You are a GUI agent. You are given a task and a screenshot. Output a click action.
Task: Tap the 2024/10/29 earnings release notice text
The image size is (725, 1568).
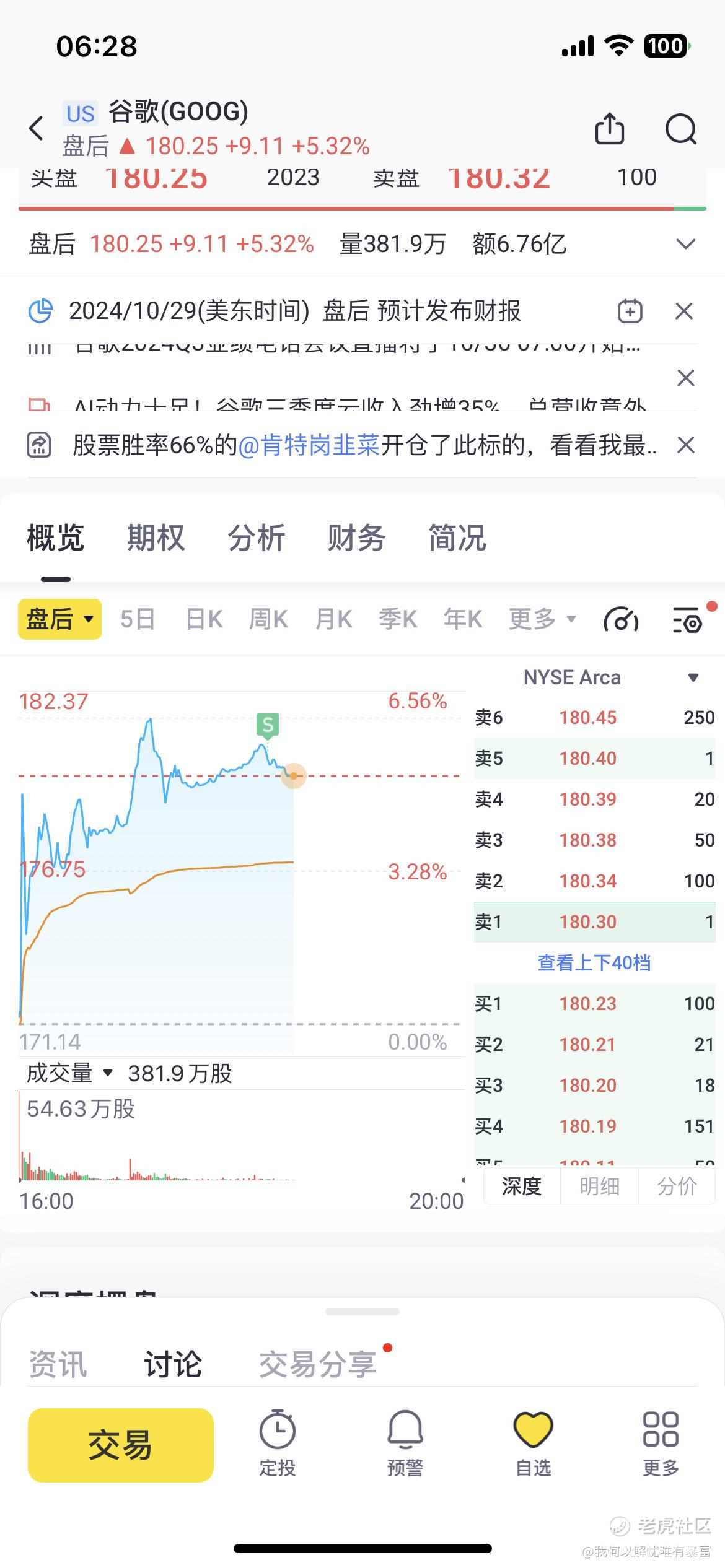[x=295, y=311]
